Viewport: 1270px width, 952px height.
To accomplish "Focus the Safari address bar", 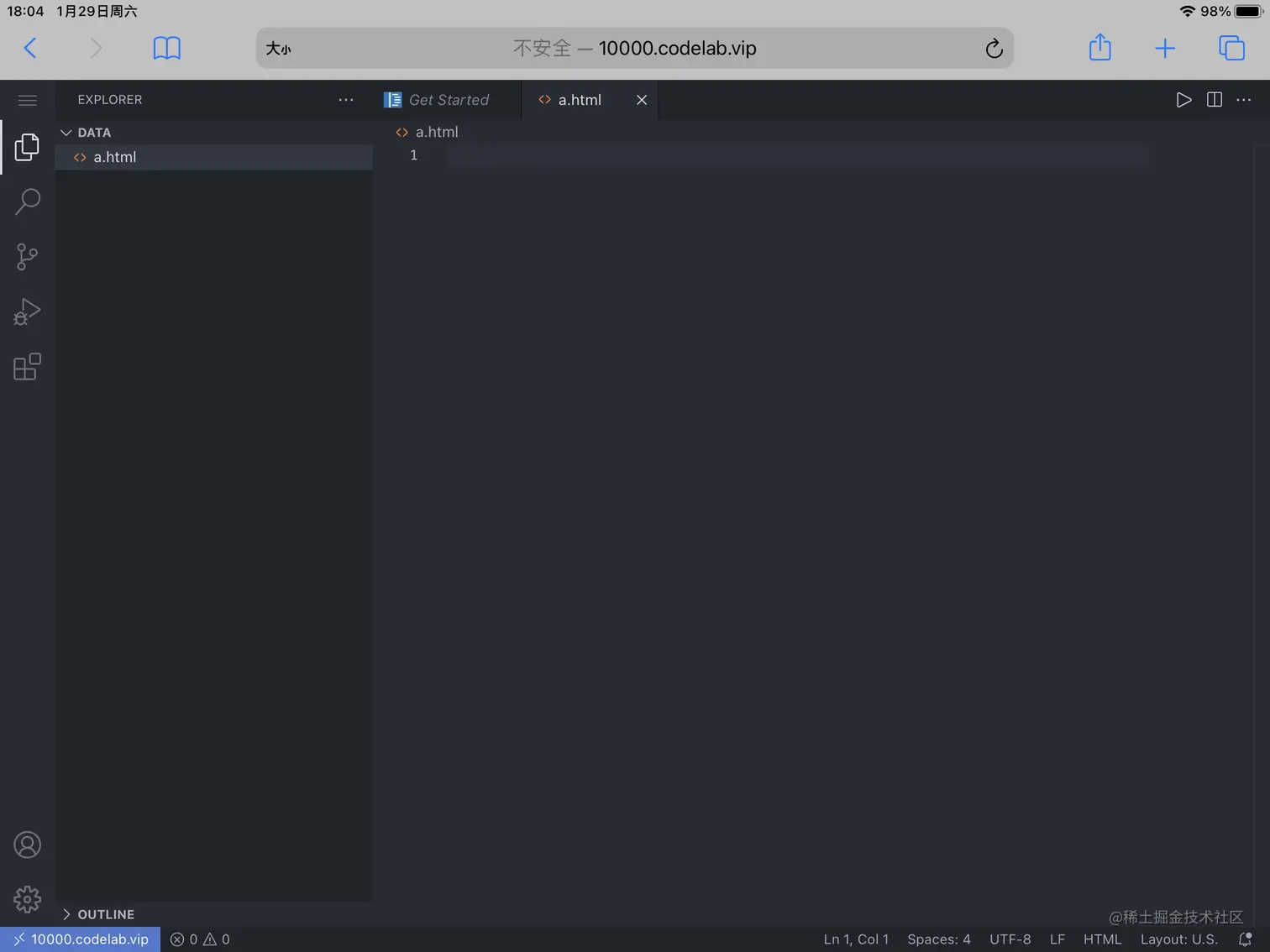I will coord(635,49).
